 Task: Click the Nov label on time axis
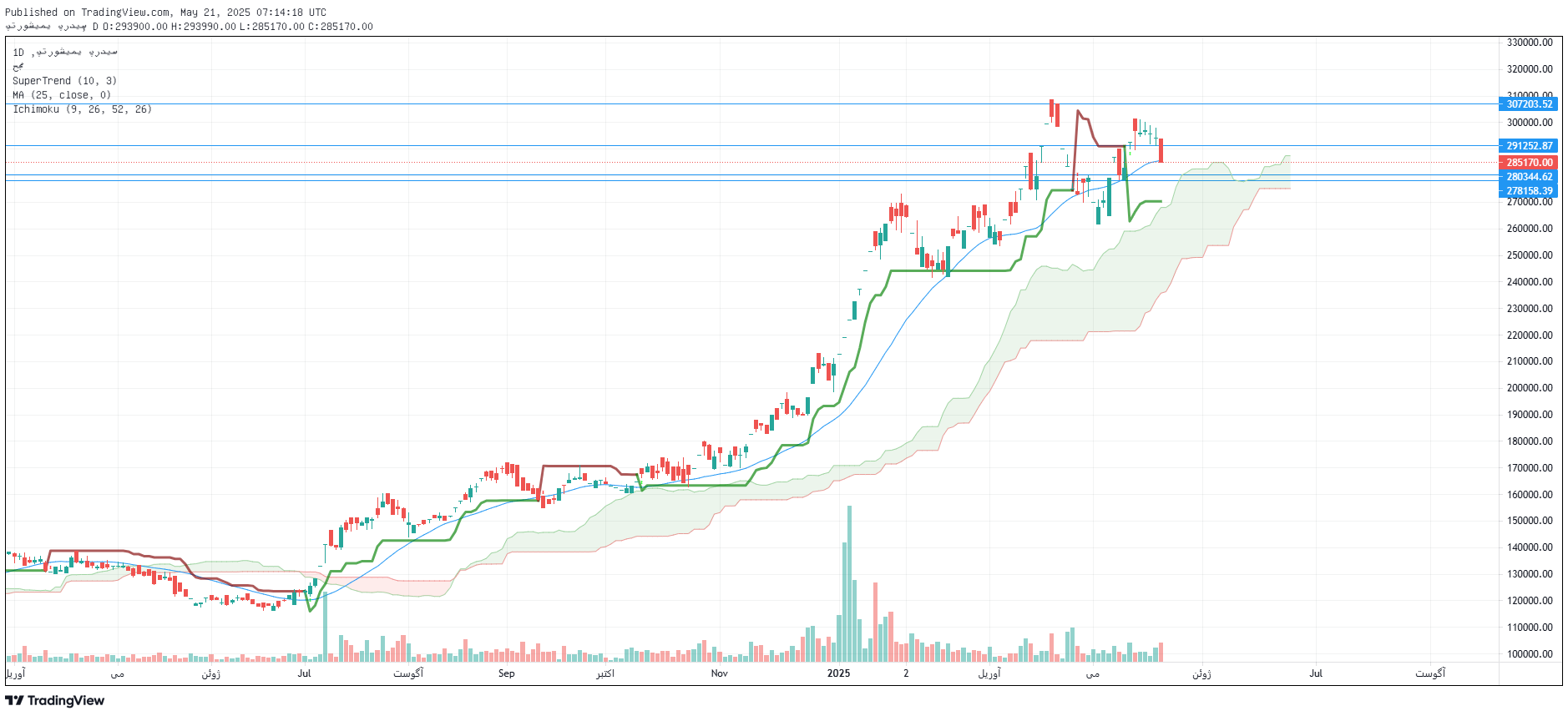click(720, 673)
